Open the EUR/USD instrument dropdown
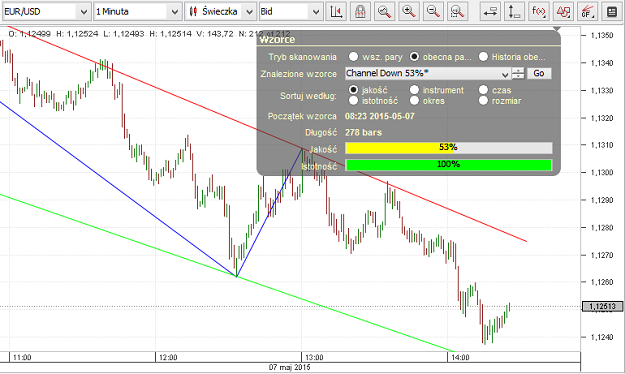 point(46,12)
